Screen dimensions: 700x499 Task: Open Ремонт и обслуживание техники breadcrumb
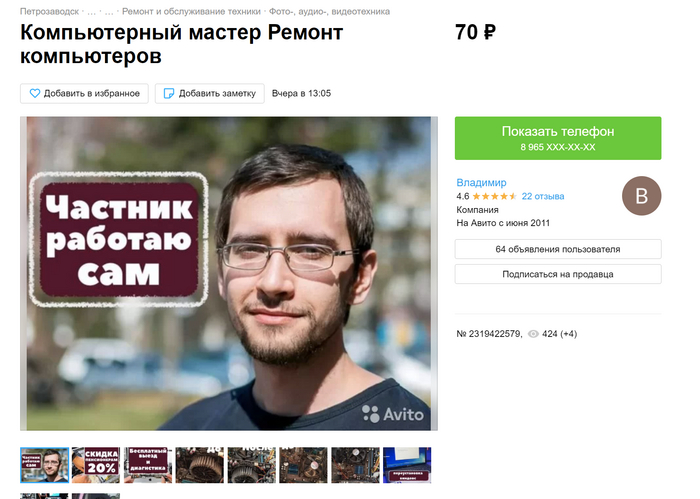tap(191, 12)
